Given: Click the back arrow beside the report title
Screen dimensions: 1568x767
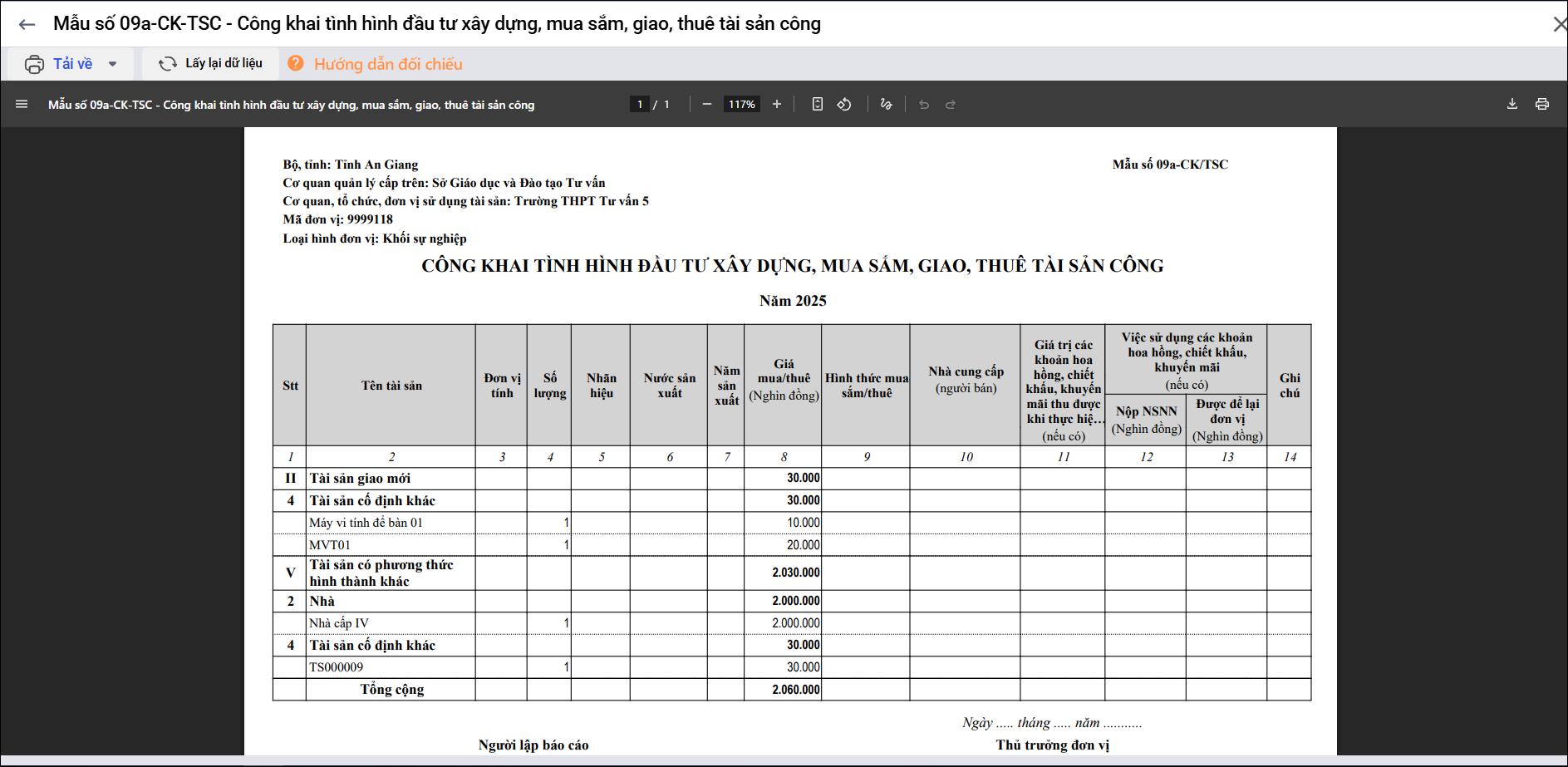Looking at the screenshot, I should (x=27, y=24).
